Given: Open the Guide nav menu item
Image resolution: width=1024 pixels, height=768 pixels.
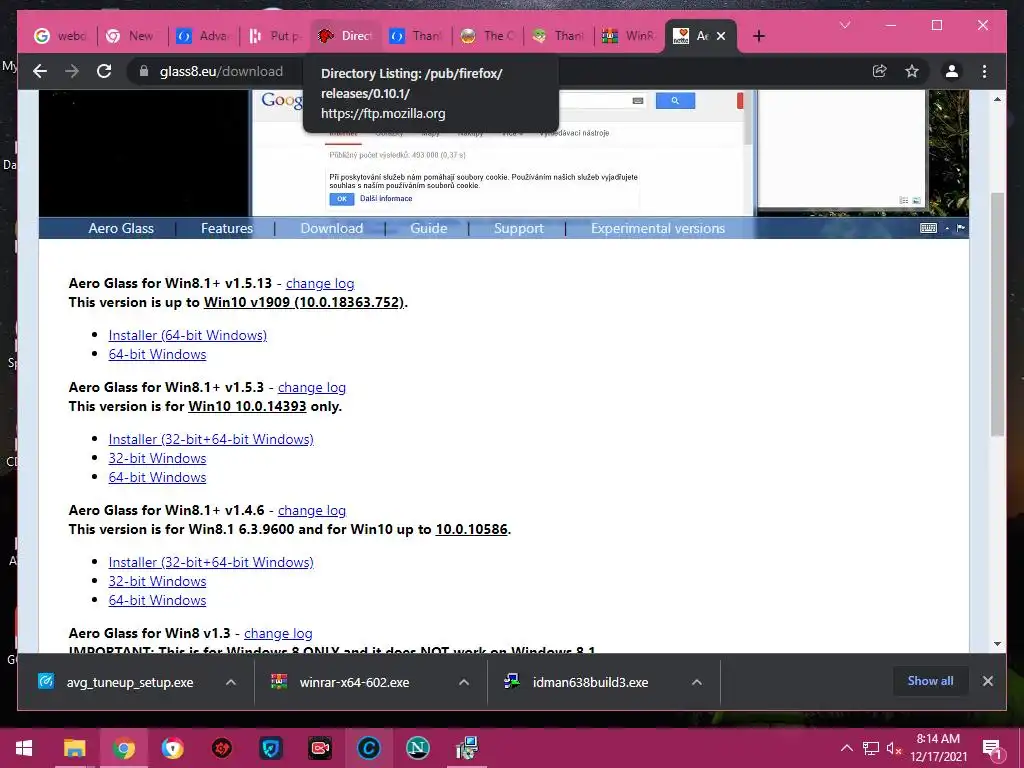Looking at the screenshot, I should click(428, 229).
